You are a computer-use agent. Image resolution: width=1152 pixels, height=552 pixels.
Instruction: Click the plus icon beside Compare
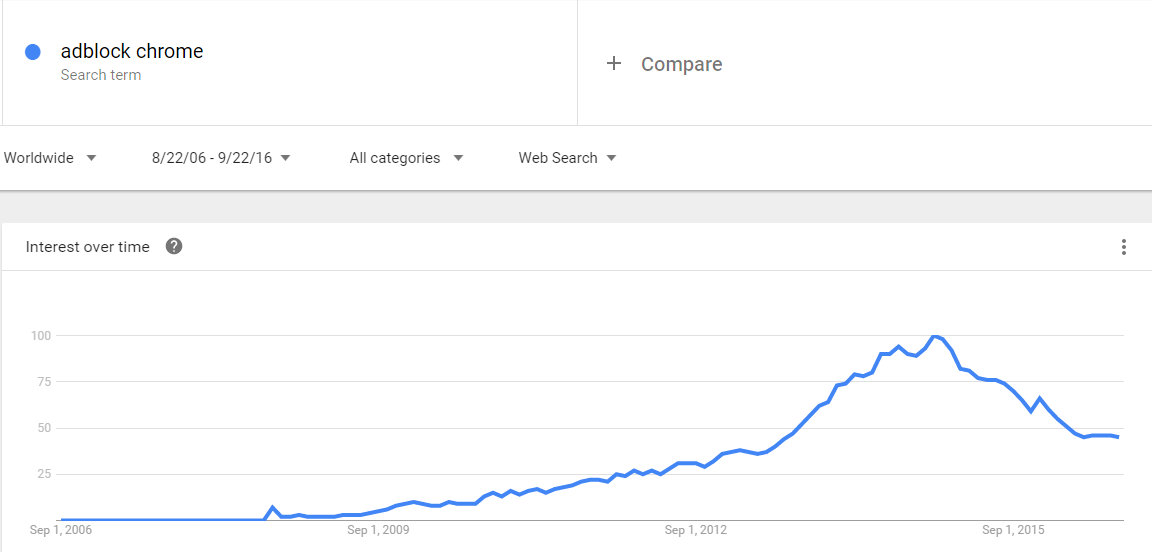coord(613,63)
